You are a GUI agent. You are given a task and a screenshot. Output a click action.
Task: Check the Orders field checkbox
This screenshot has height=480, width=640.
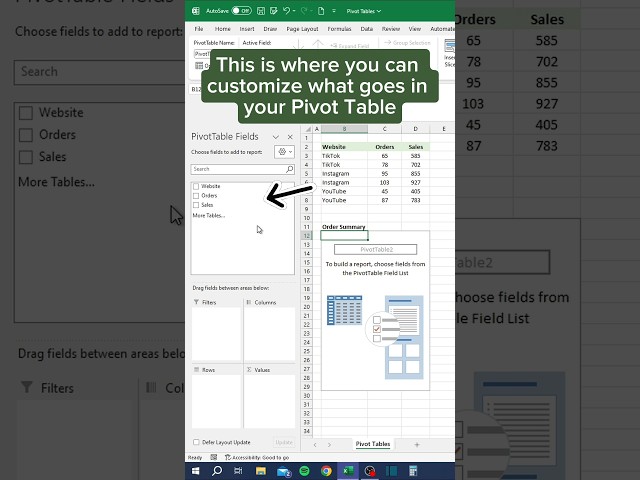[196, 196]
